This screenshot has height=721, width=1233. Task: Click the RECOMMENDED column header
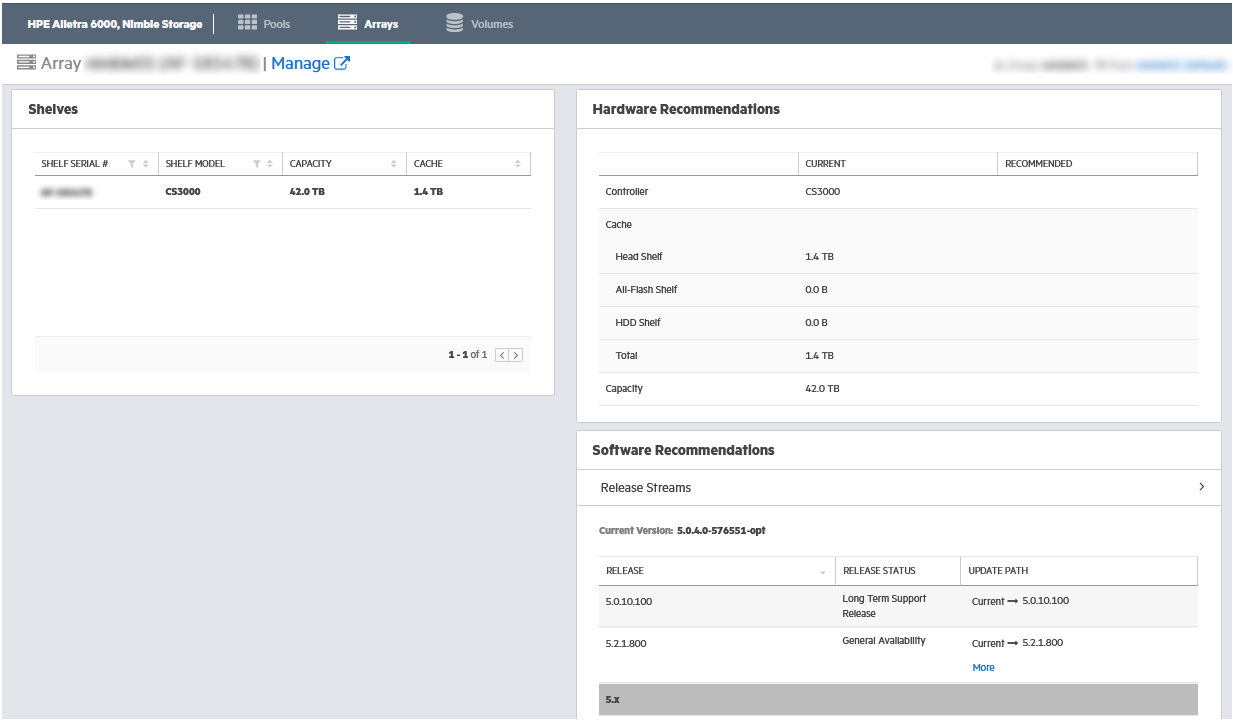(x=1038, y=164)
